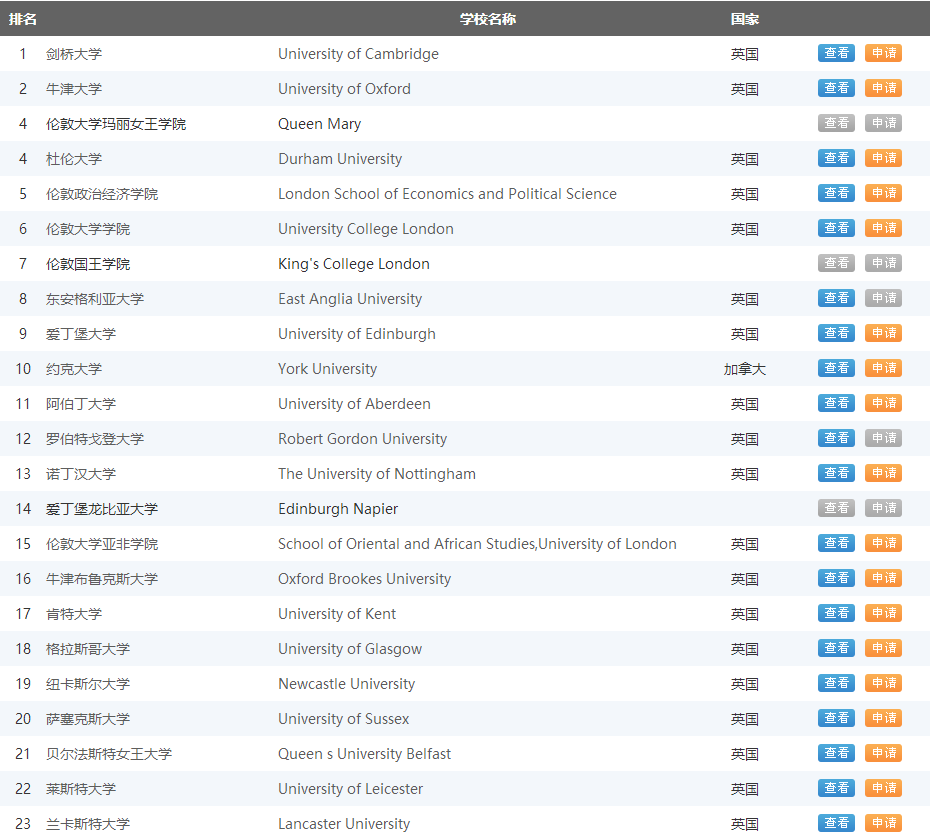The height and width of the screenshot is (838, 947).
Task: Open the 诺丁汉大学 link
Action: coord(81,475)
